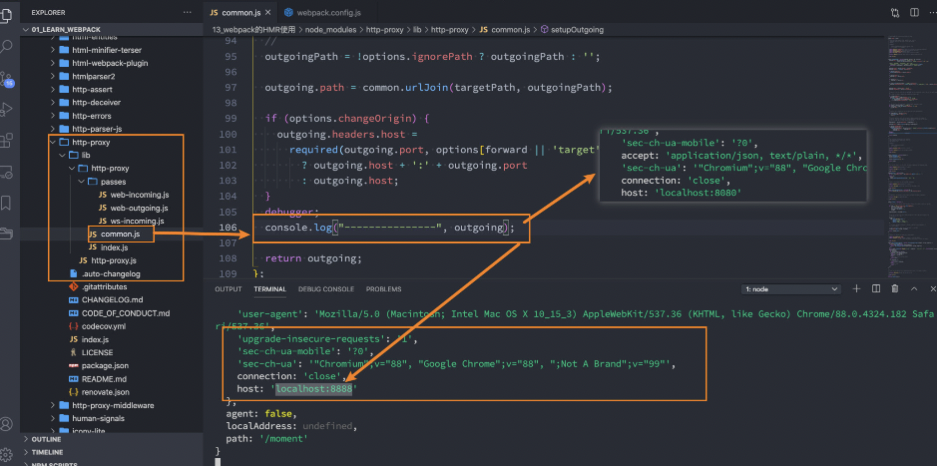This screenshot has height=466, width=938.
Task: Kill terminal with trash icon
Action: [895, 289]
